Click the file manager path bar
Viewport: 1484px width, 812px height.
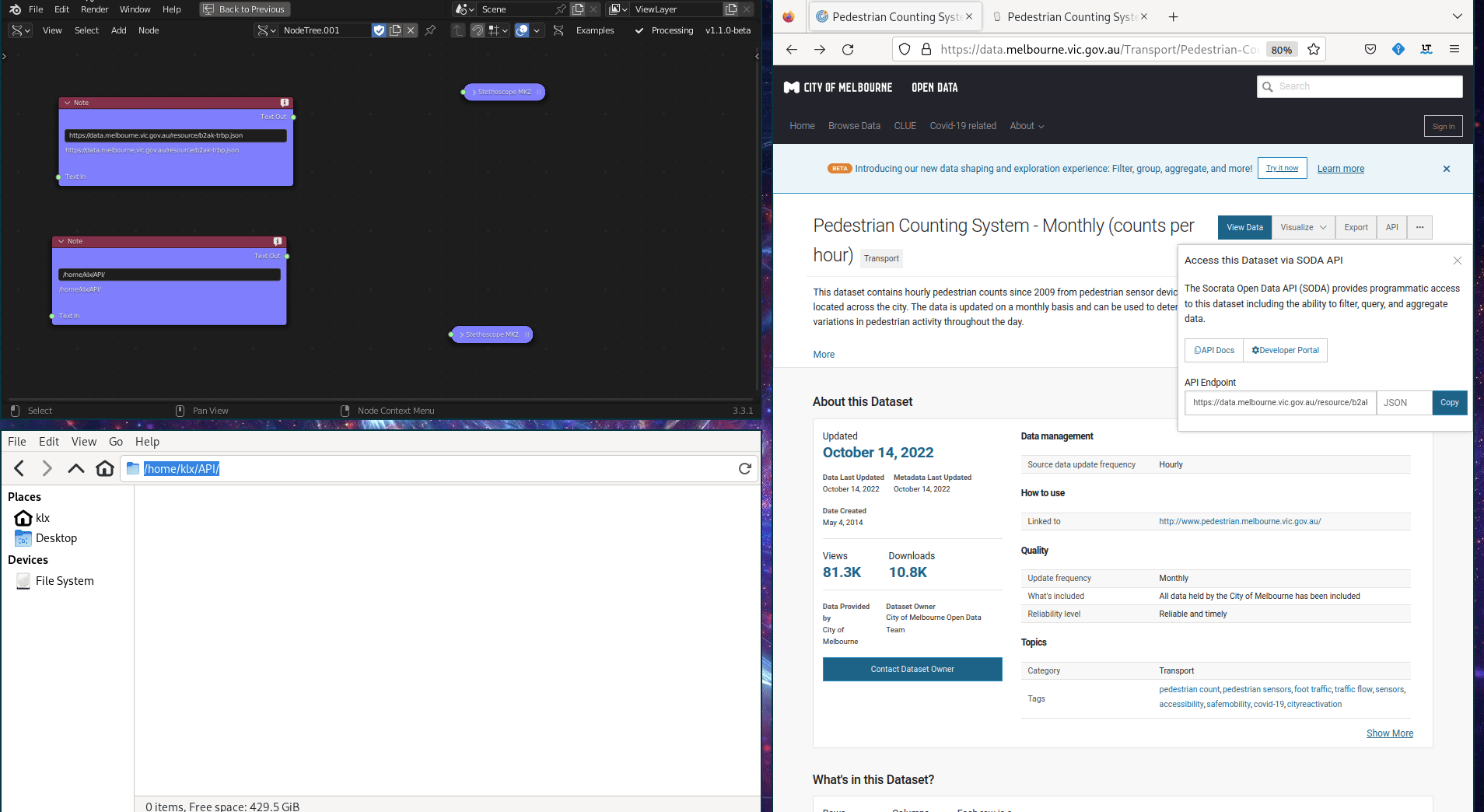point(439,468)
